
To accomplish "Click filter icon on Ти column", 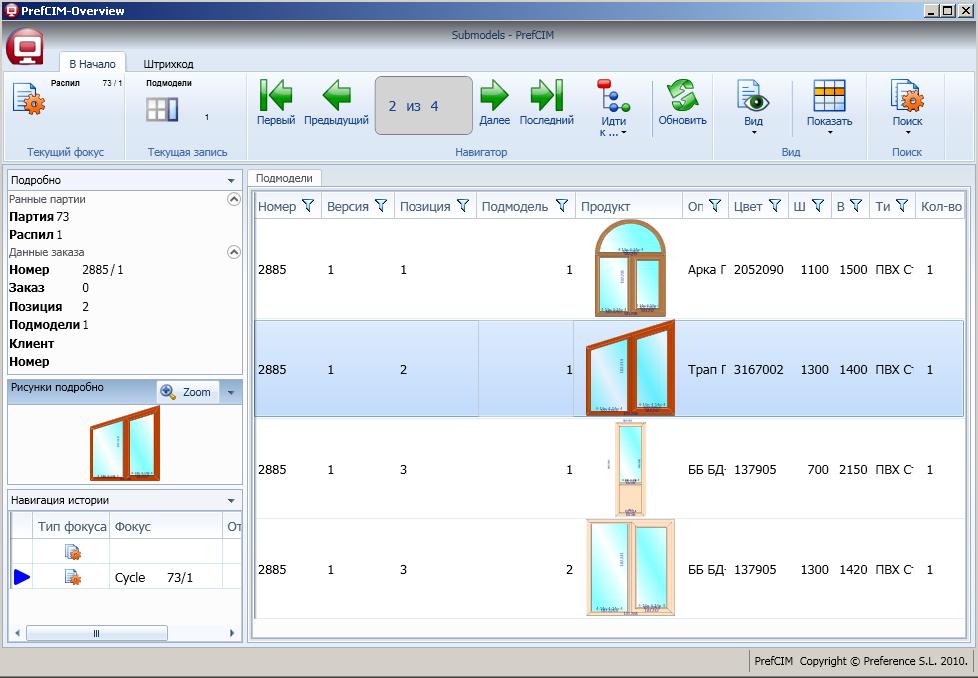I will (x=902, y=206).
